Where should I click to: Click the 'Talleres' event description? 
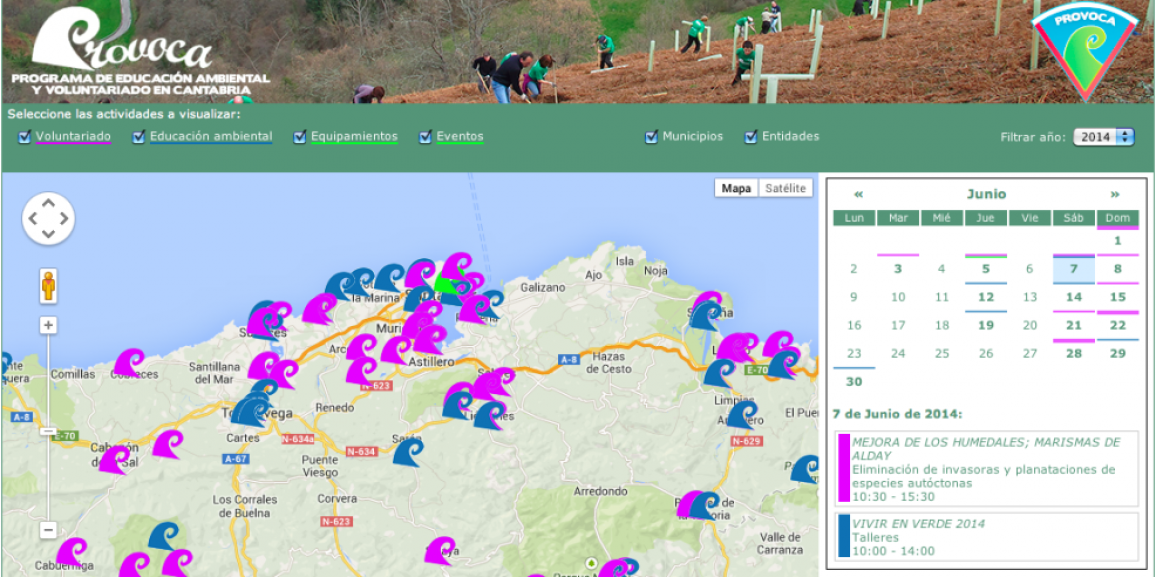pos(874,538)
